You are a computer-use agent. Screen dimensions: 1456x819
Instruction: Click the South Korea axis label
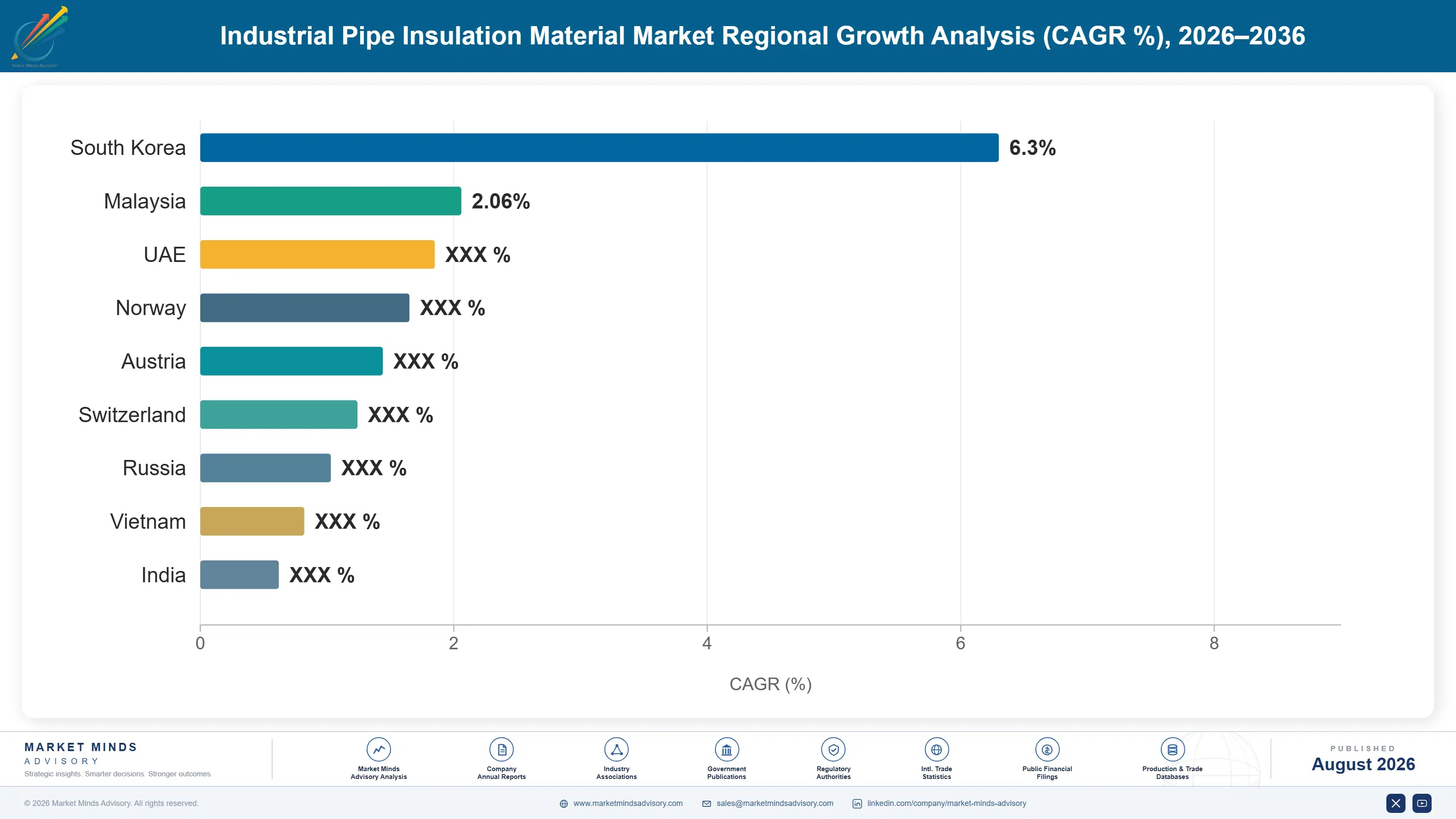pos(128,148)
